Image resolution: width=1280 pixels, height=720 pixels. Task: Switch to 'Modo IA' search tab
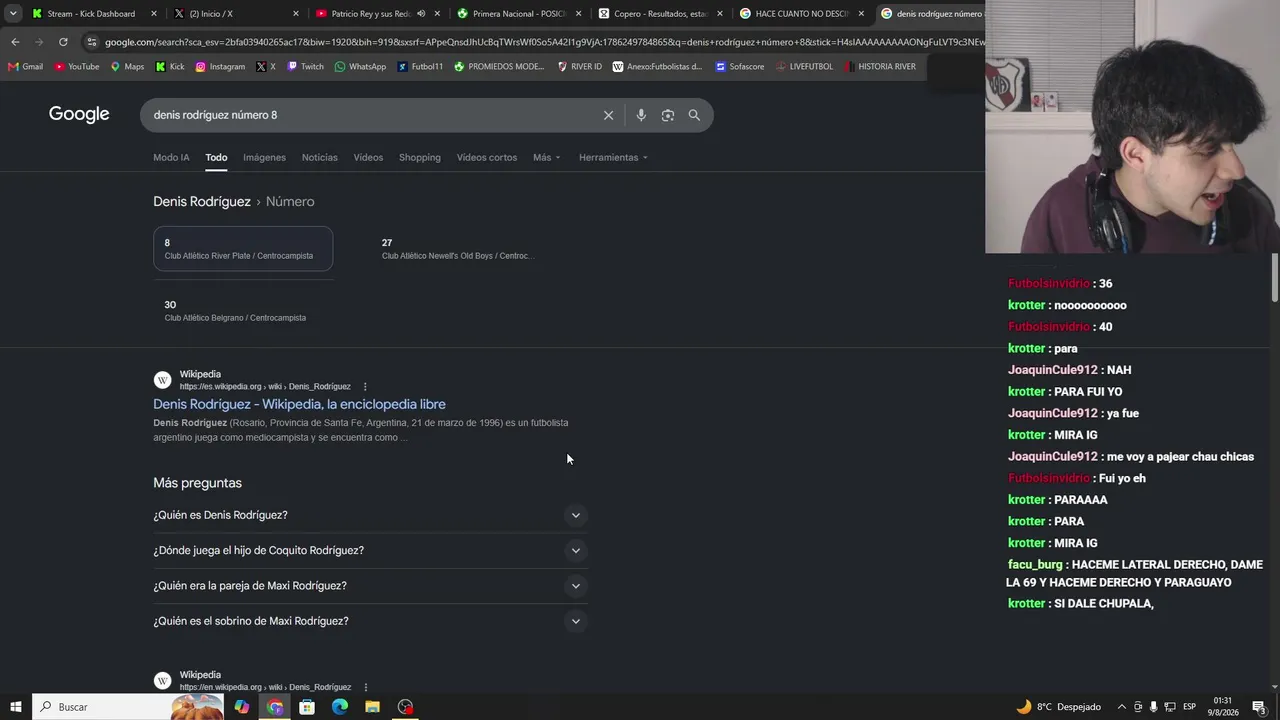171,157
